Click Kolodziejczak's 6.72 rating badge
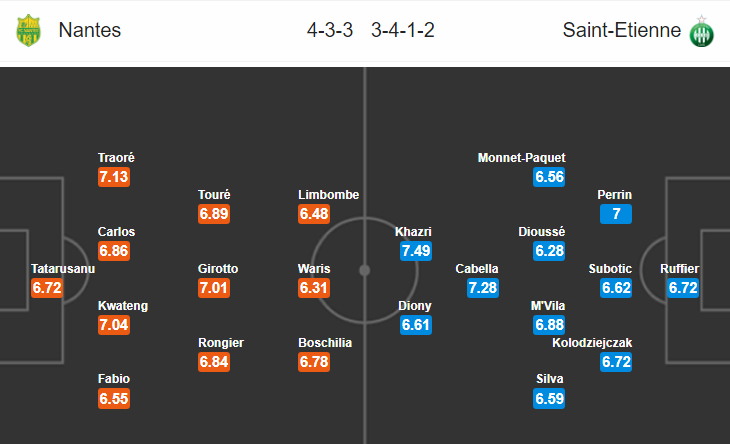Viewport: 730px width, 444px height. coord(616,362)
